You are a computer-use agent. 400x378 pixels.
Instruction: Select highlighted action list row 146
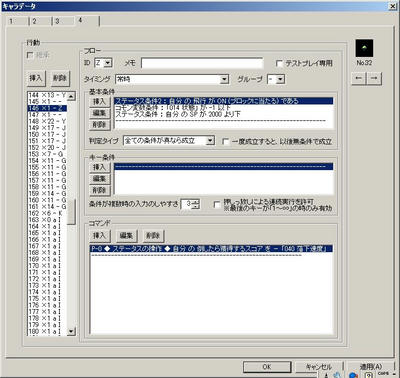(x=47, y=108)
